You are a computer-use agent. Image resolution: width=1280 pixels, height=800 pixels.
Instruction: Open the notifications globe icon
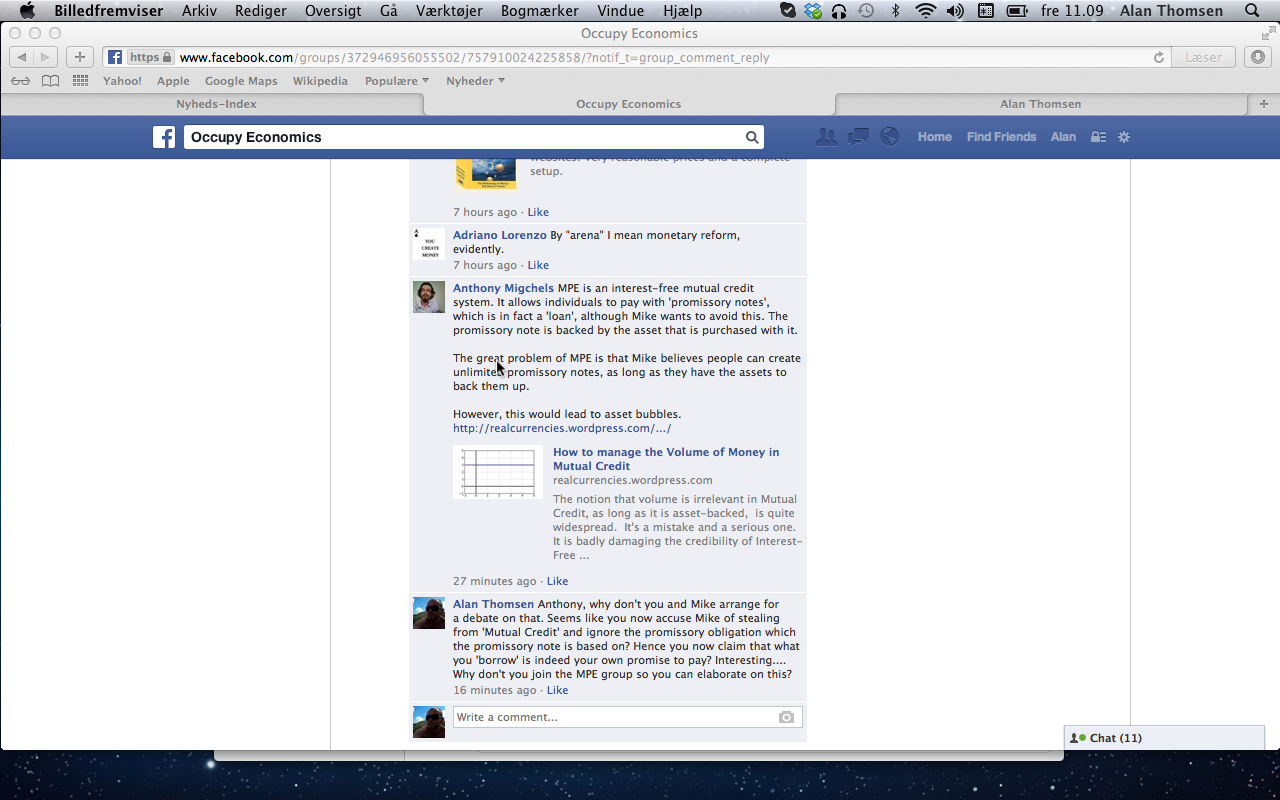point(889,137)
